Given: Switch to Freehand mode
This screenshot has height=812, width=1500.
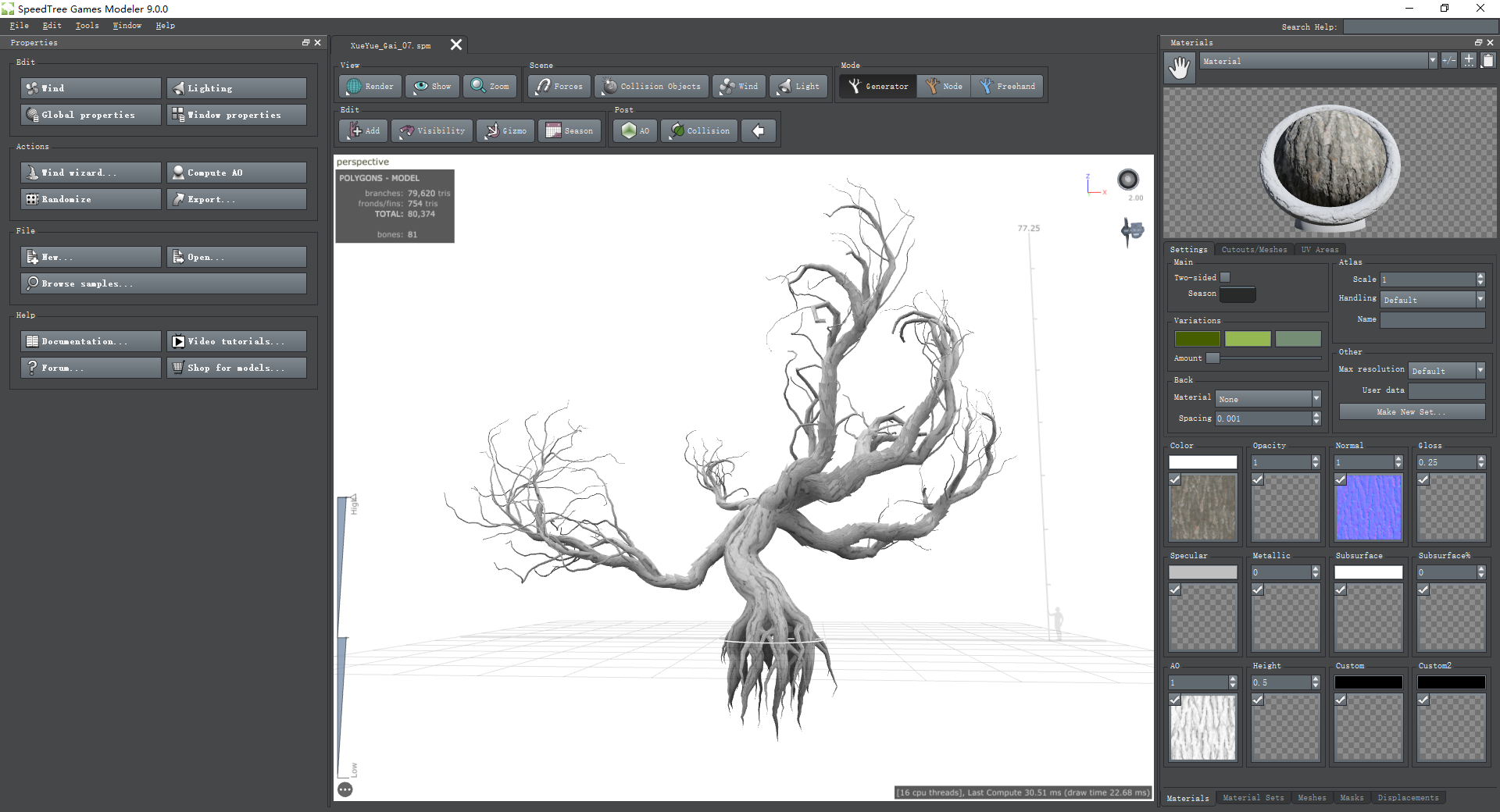Looking at the screenshot, I should [1007, 87].
